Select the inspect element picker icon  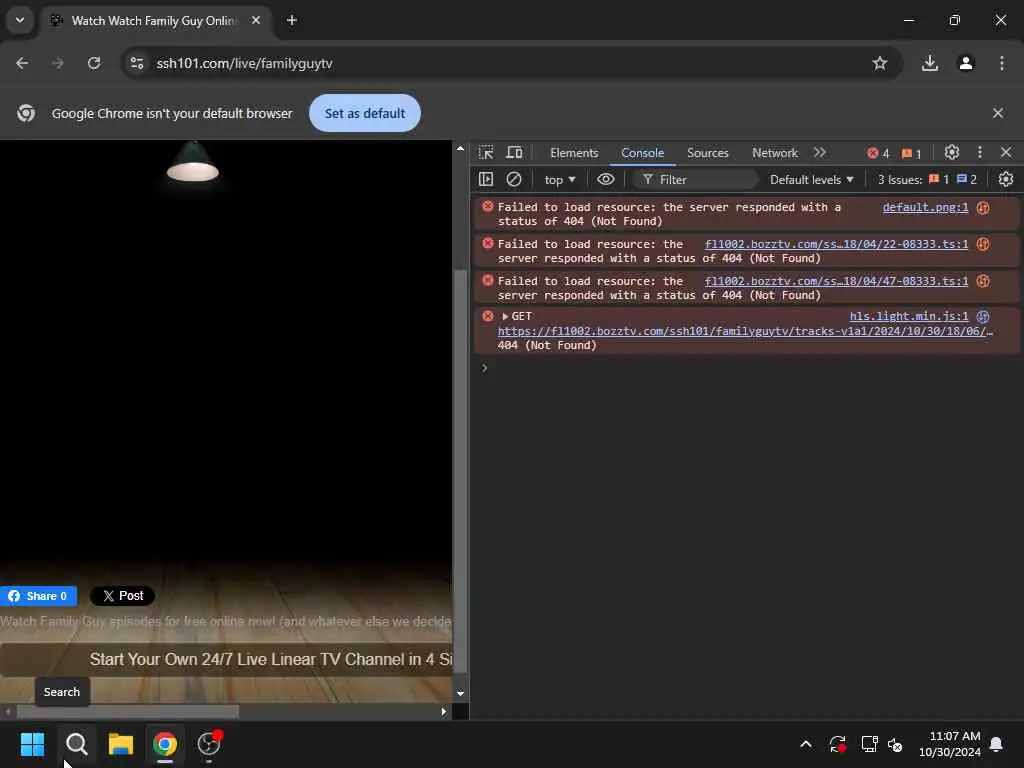point(486,153)
